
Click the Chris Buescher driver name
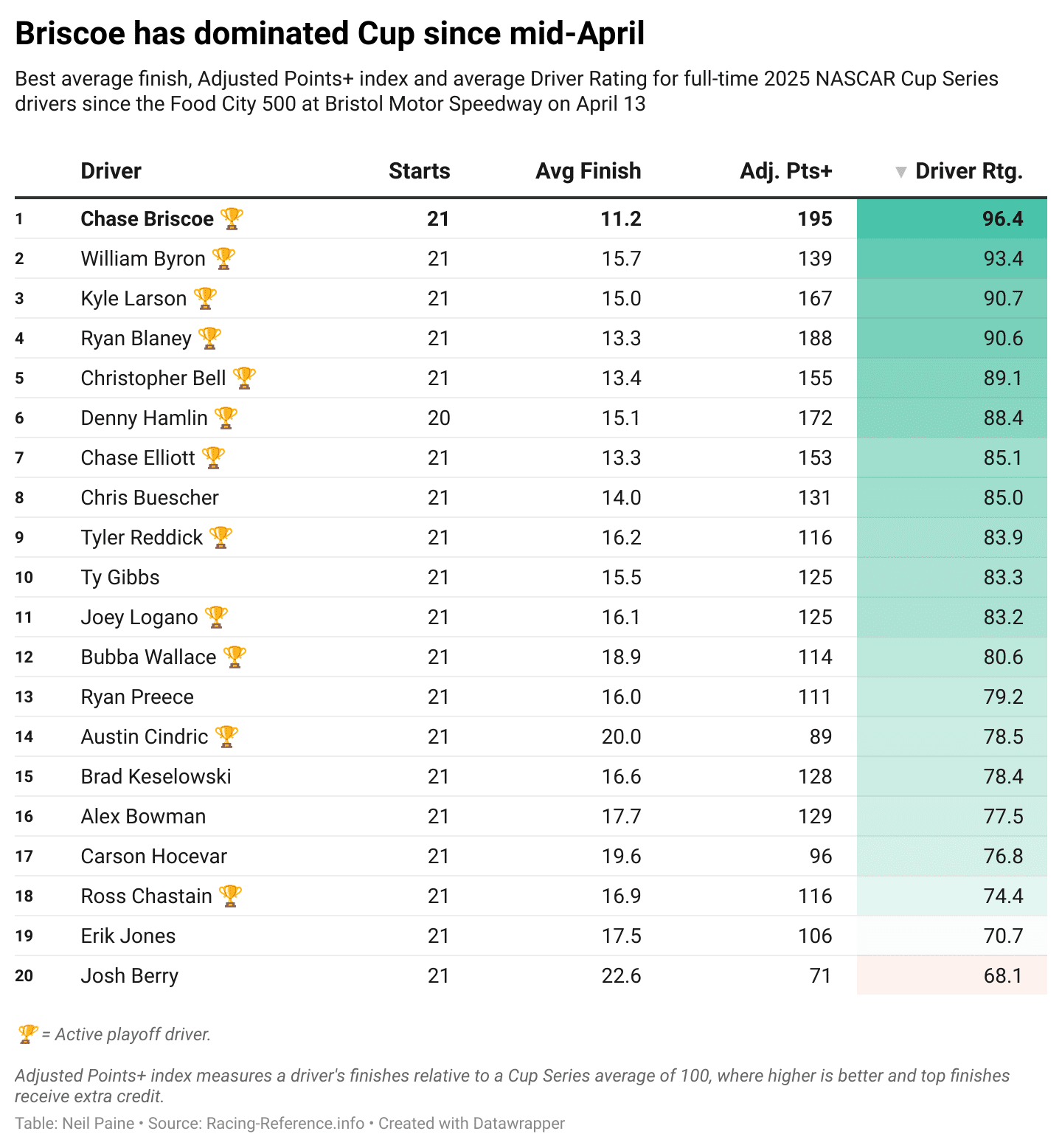pos(150,497)
